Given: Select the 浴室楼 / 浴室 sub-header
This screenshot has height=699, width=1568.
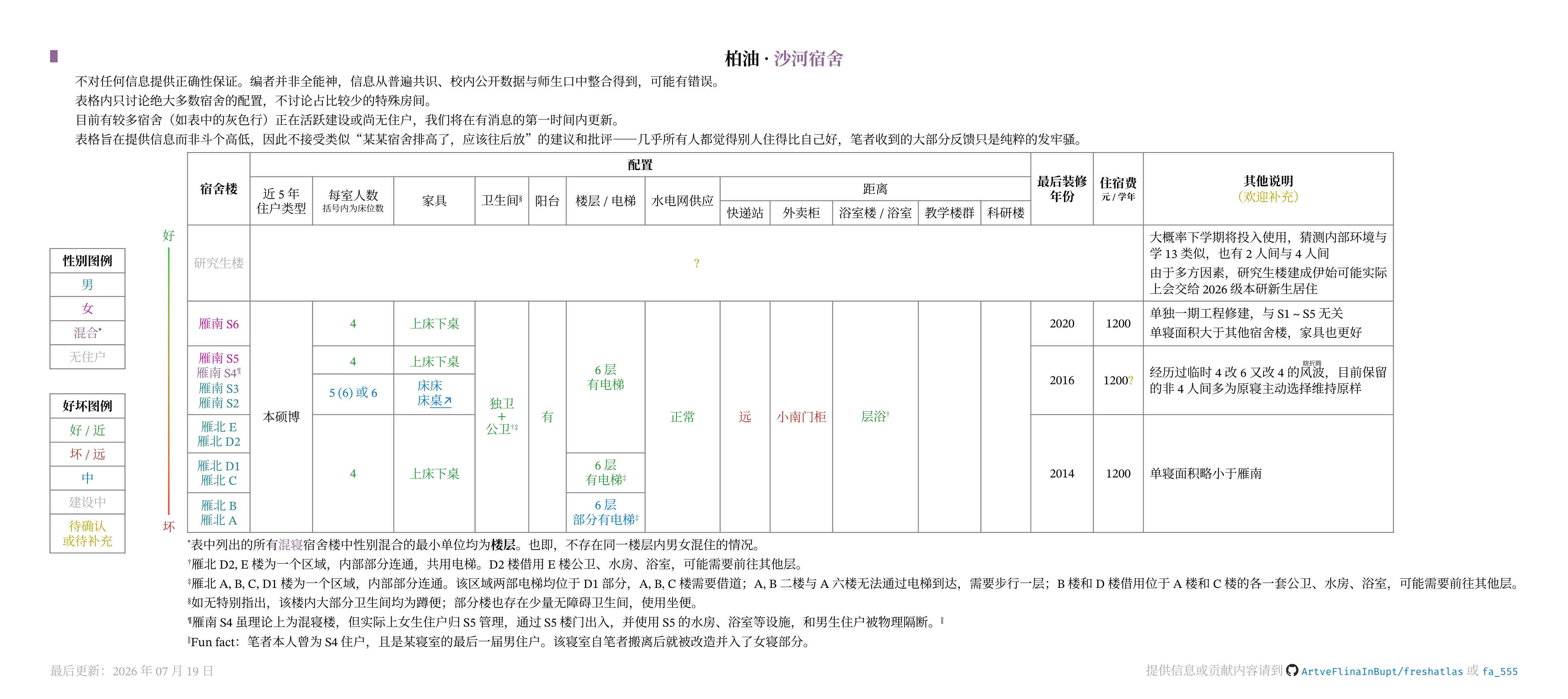Looking at the screenshot, I should [875, 213].
